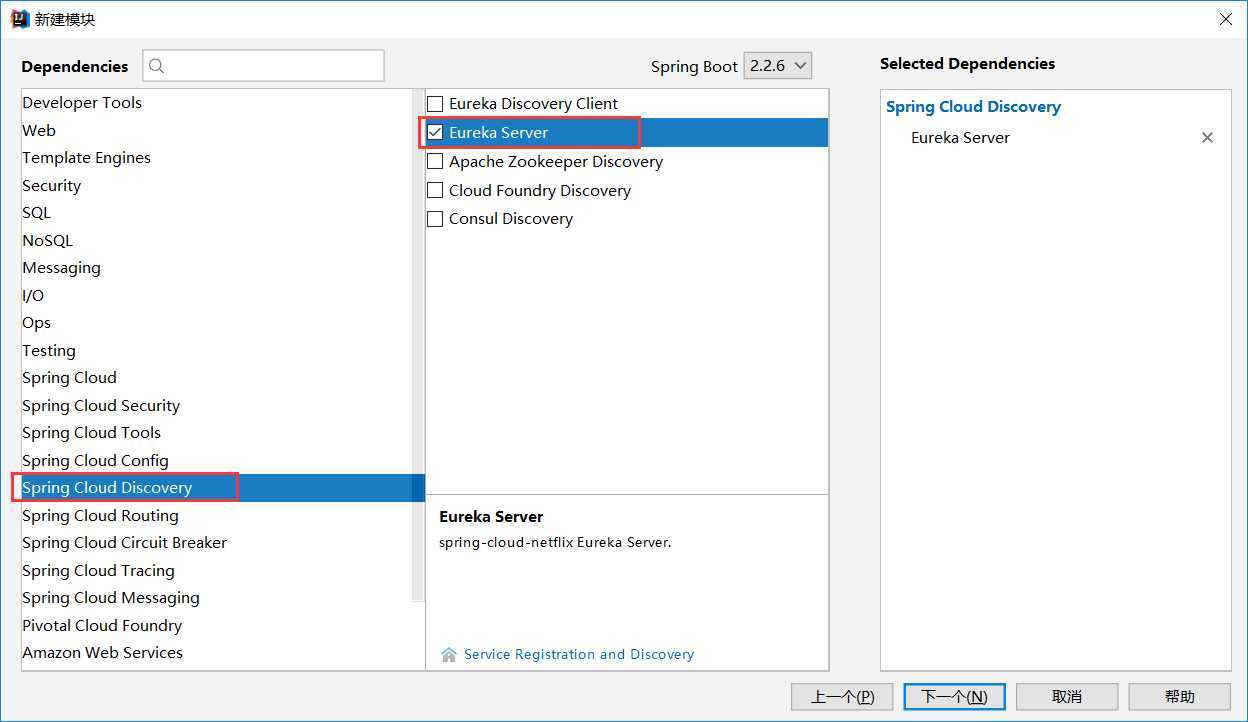Click the Eureka Discovery Client label
The image size is (1248, 722).
click(x=533, y=104)
